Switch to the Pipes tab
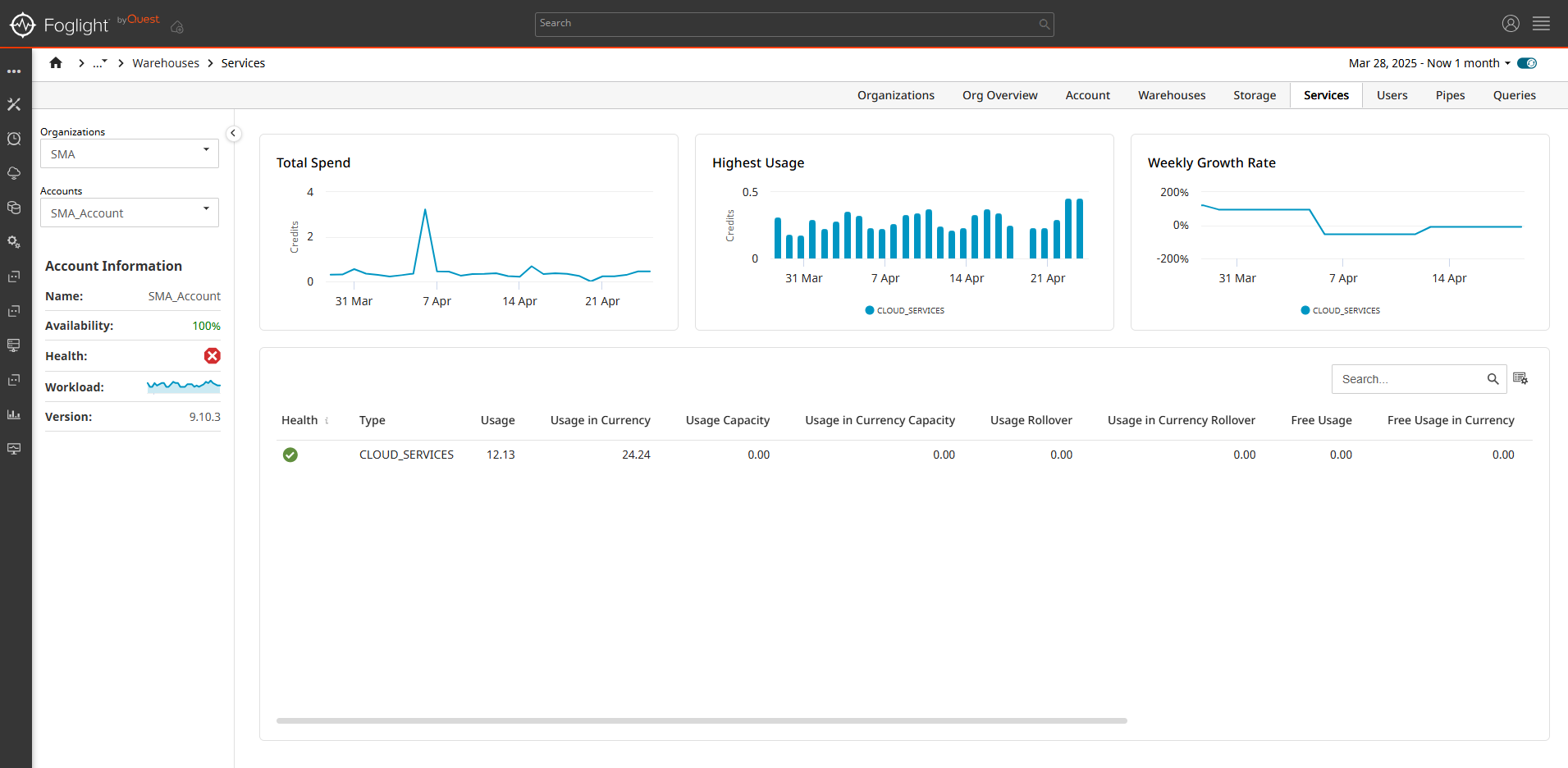 coord(1451,95)
